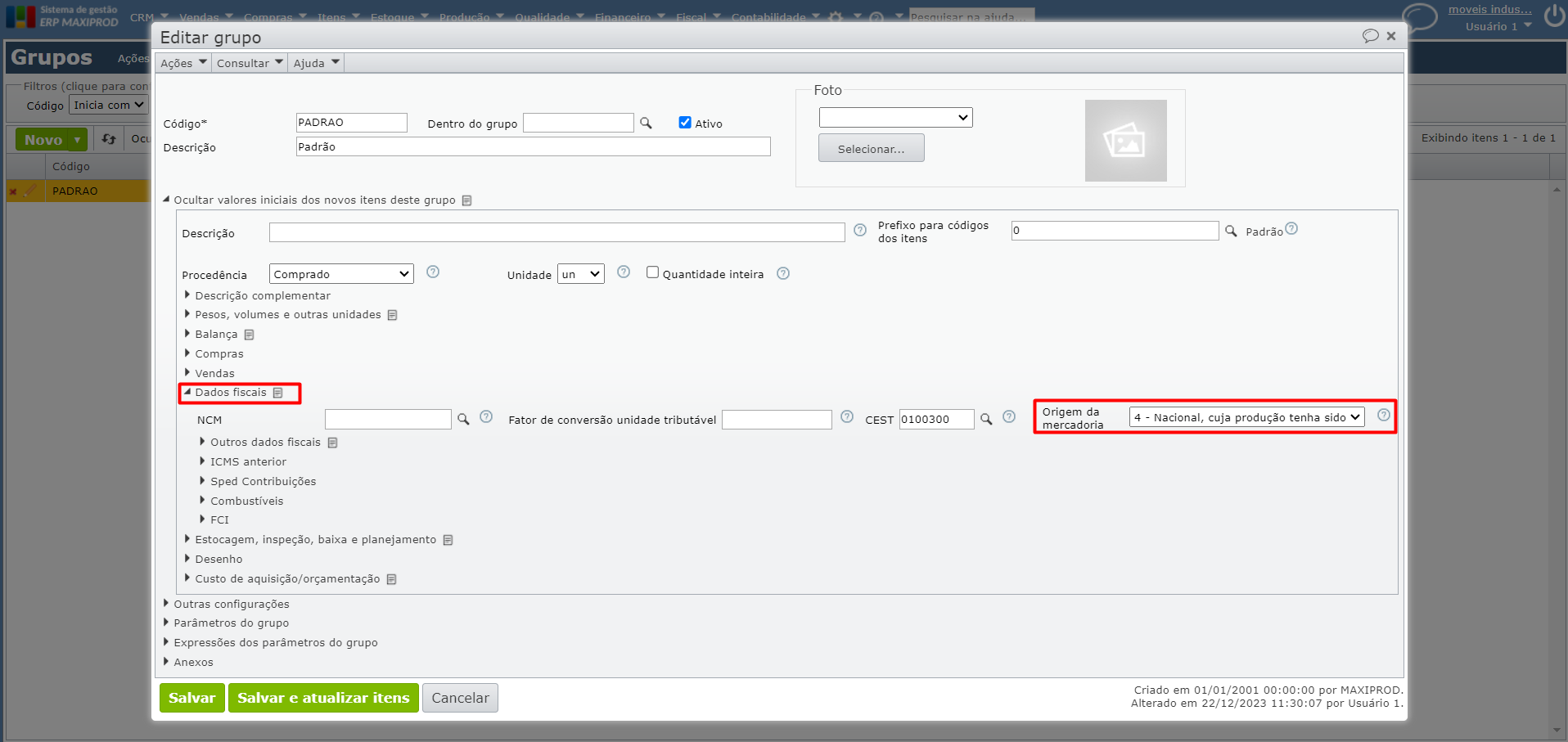Click the Selecionar... photo button
1568x742 pixels.
coord(872,148)
